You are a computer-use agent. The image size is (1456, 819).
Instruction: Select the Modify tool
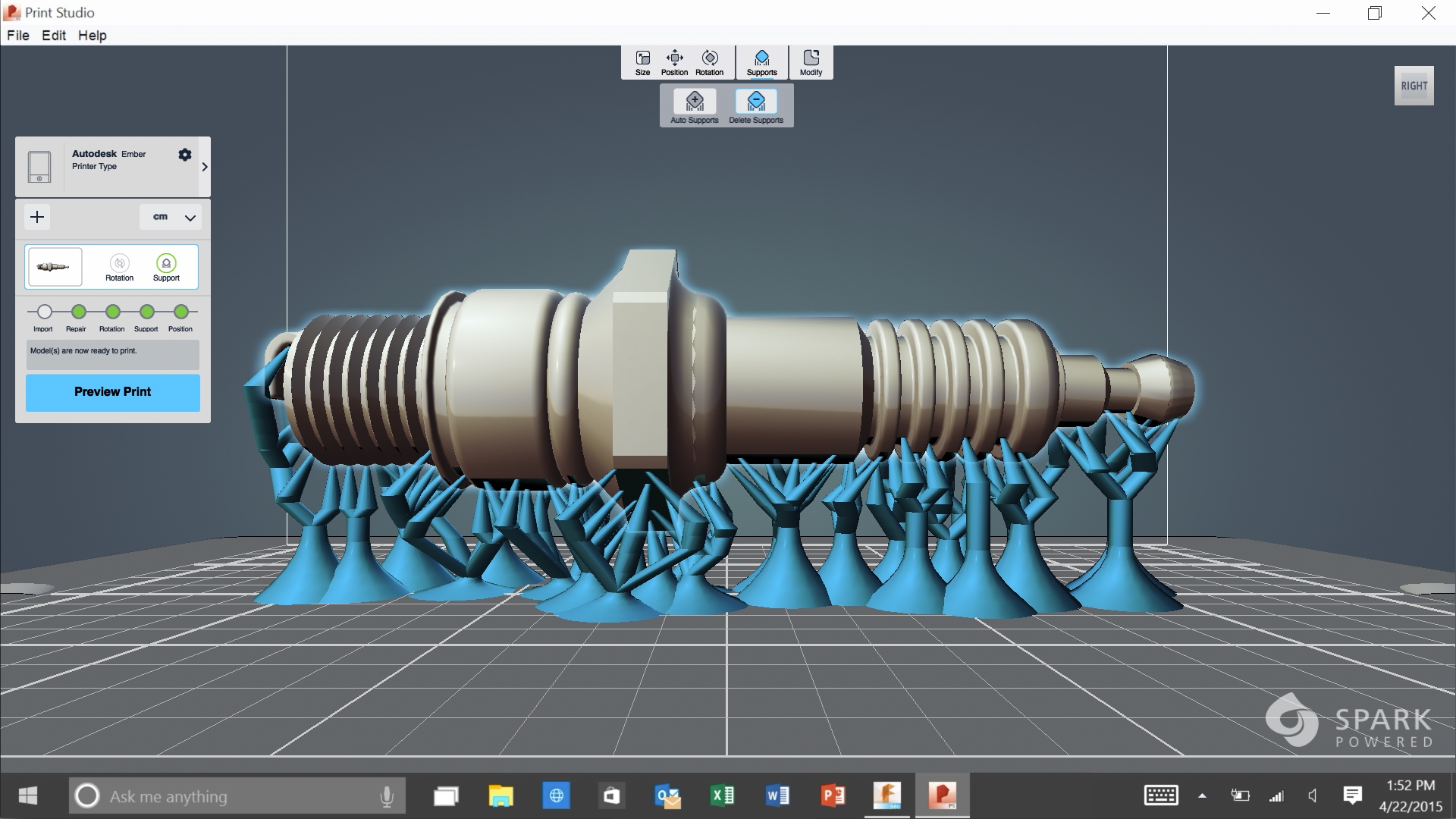pyautogui.click(x=811, y=62)
